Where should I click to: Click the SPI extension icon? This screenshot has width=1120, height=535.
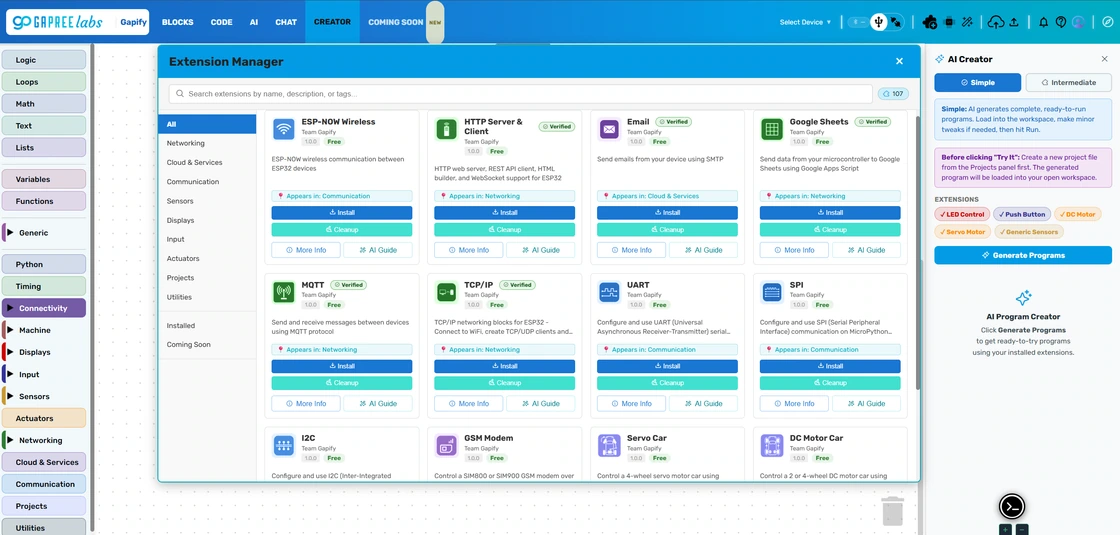tap(772, 292)
